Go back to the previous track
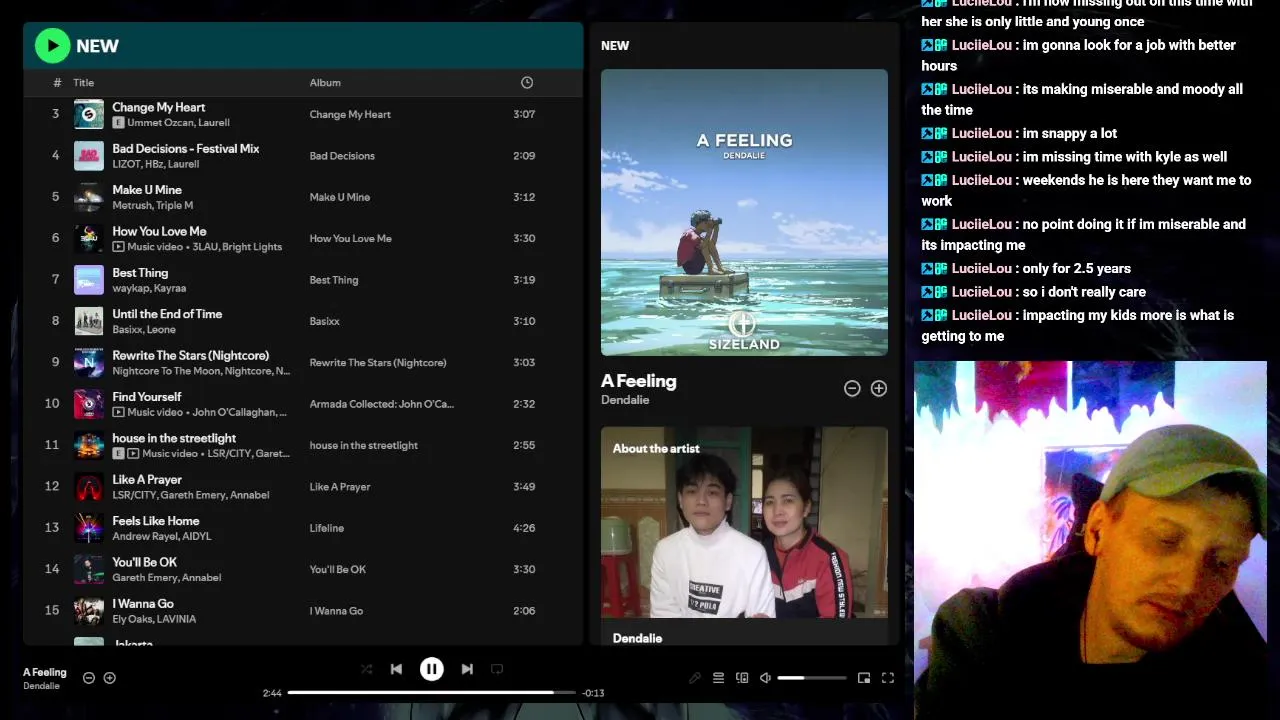 [396, 669]
